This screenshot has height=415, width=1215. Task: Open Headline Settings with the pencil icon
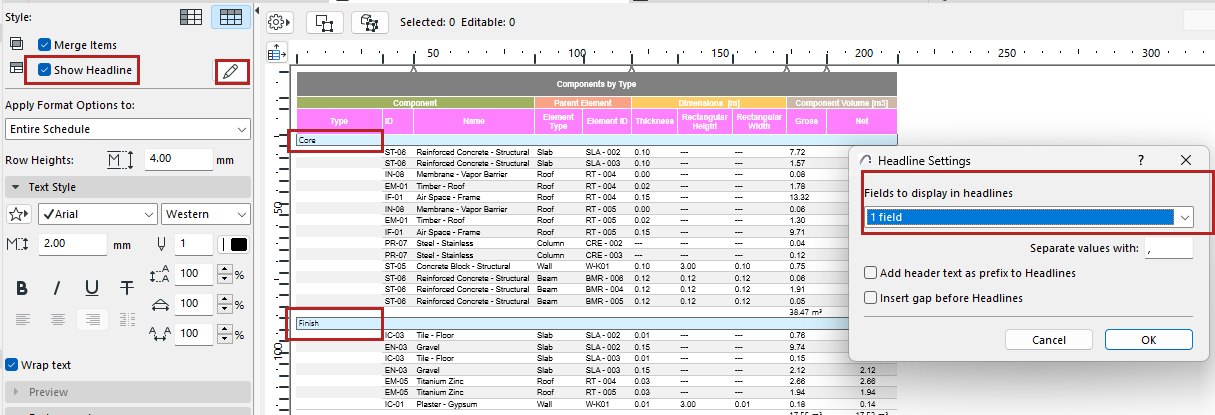231,71
